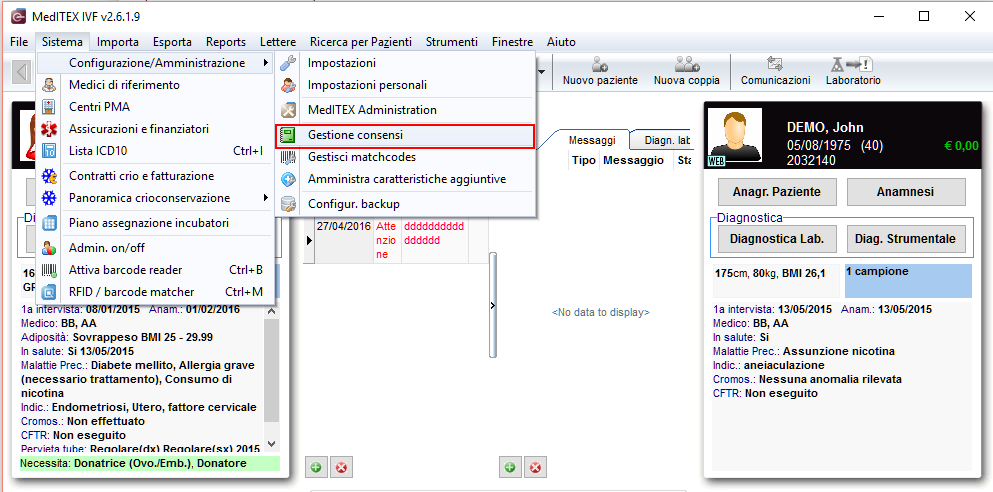Screen dimensions: 993x492
Task: Open the toolbar dropdown arrow left of Nuovo paziente
Action: 541,71
